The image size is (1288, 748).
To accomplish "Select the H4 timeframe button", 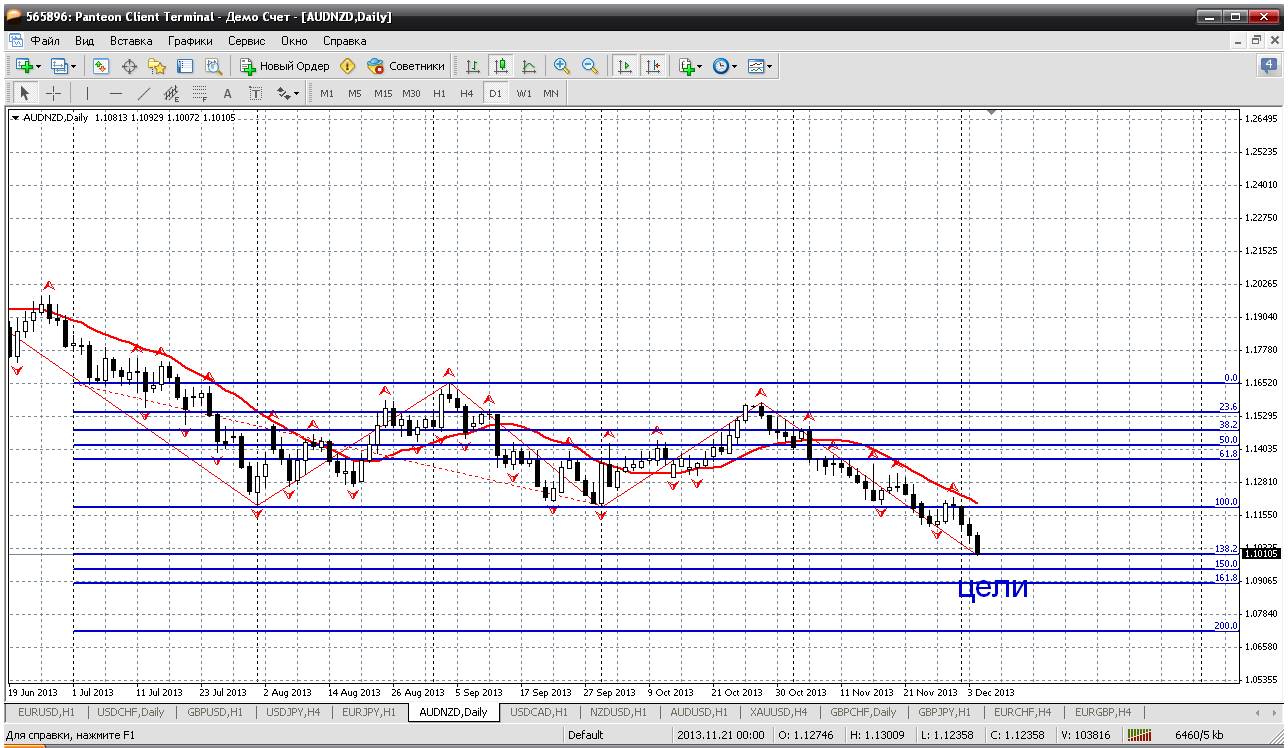I will point(466,93).
